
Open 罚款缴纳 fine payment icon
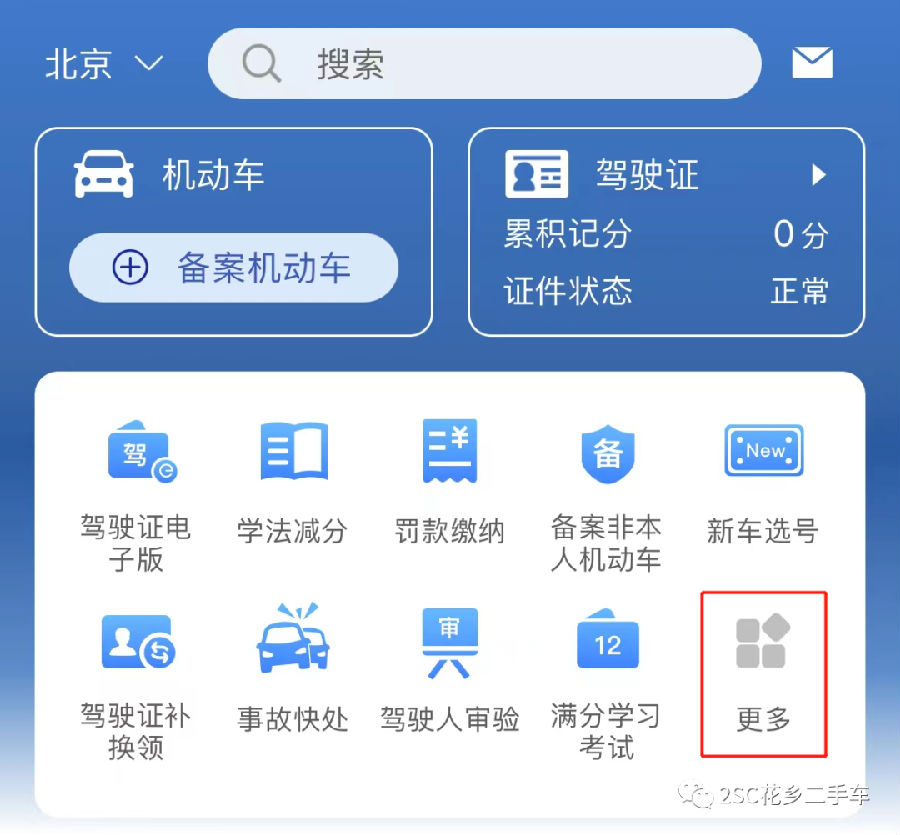[x=449, y=450]
